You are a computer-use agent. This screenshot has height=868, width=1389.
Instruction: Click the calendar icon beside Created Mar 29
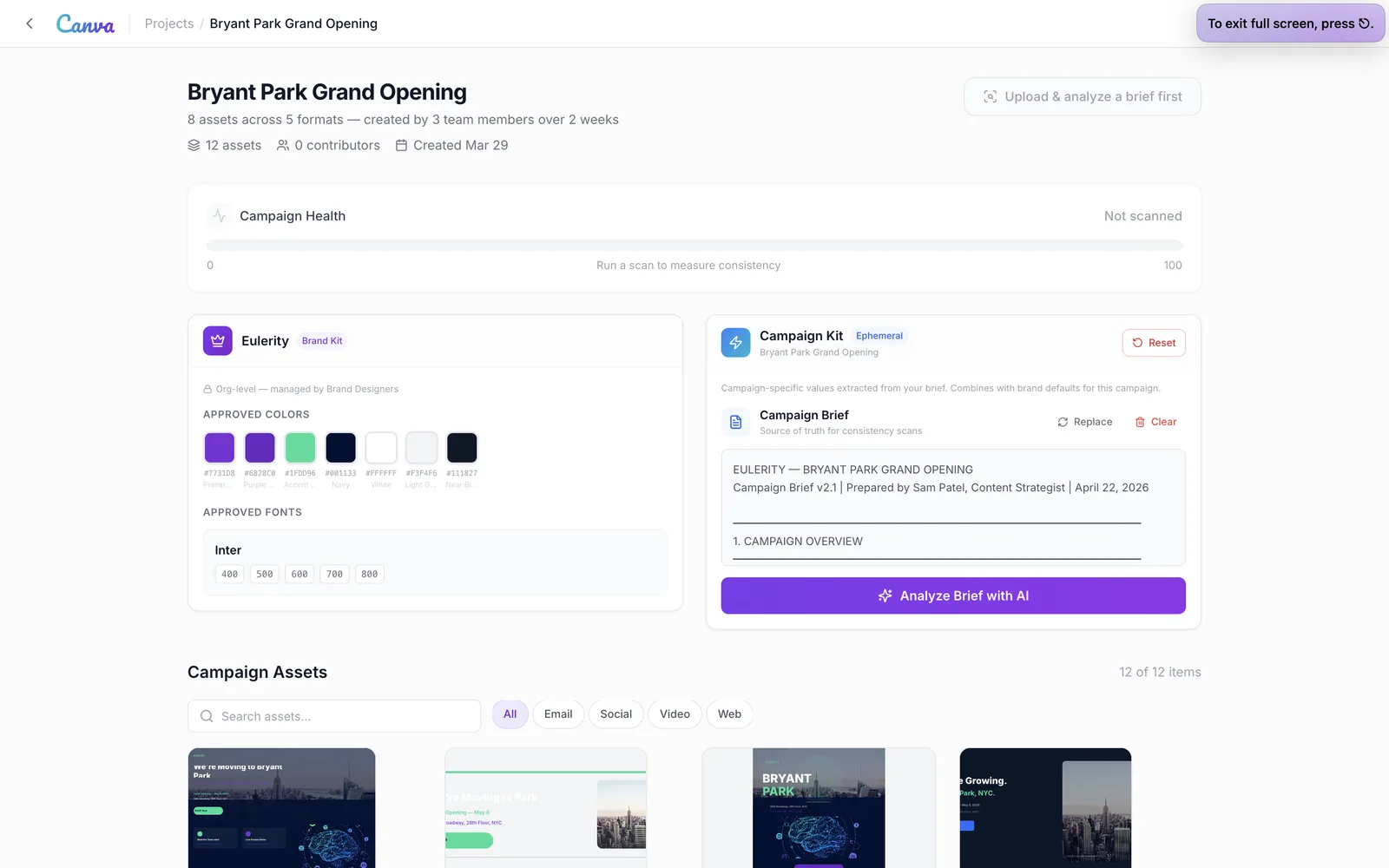tap(401, 145)
